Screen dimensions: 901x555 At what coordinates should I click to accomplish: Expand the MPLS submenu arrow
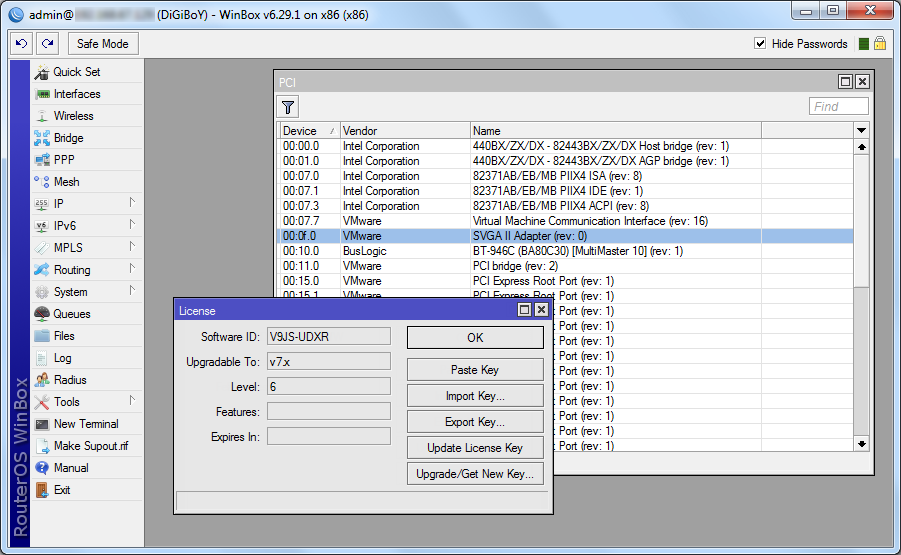pyautogui.click(x=132, y=246)
